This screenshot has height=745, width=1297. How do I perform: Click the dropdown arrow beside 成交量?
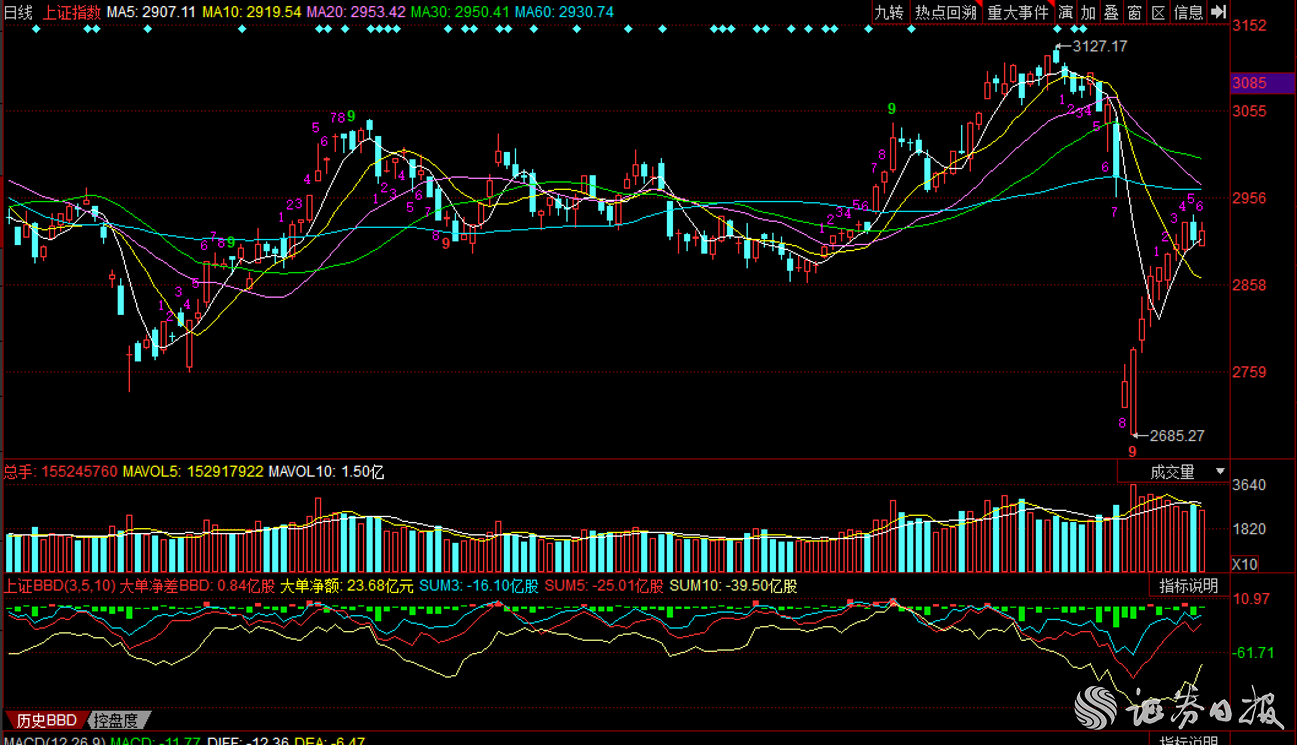tap(1220, 471)
